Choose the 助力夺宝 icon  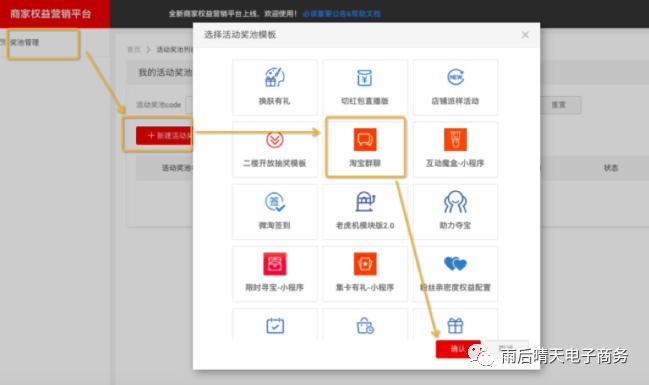[455, 202]
